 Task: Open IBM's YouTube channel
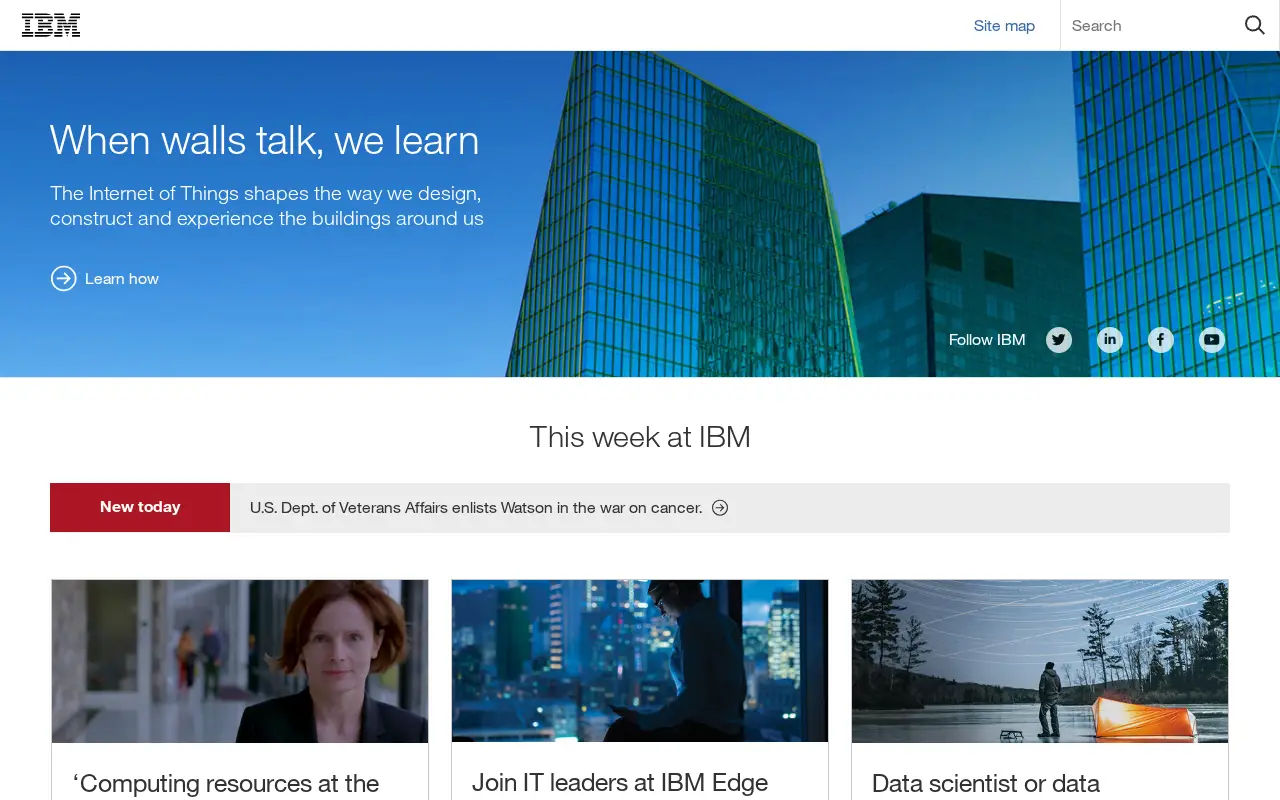tap(1212, 340)
